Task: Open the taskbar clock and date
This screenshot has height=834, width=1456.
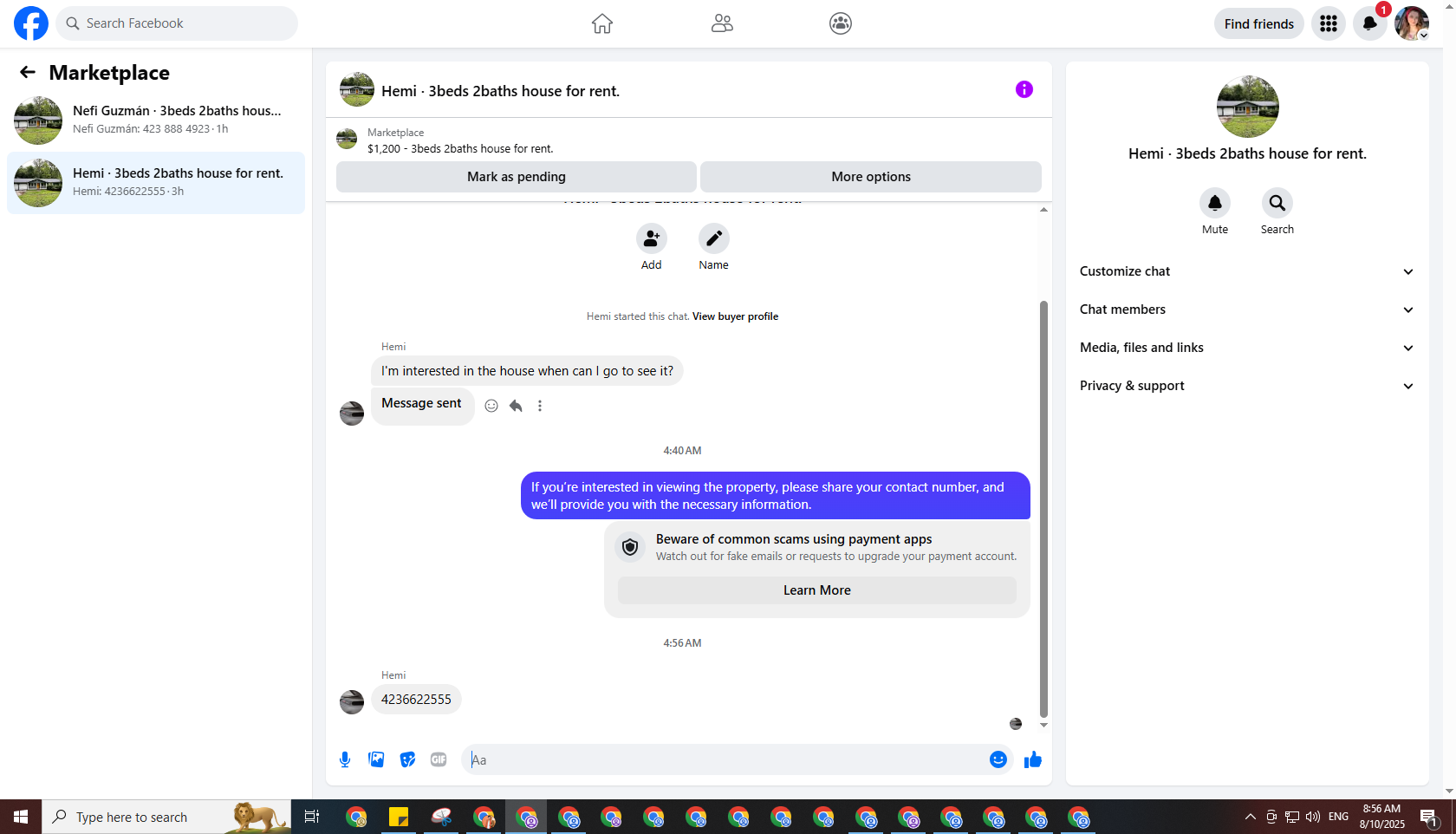Action: (1382, 817)
